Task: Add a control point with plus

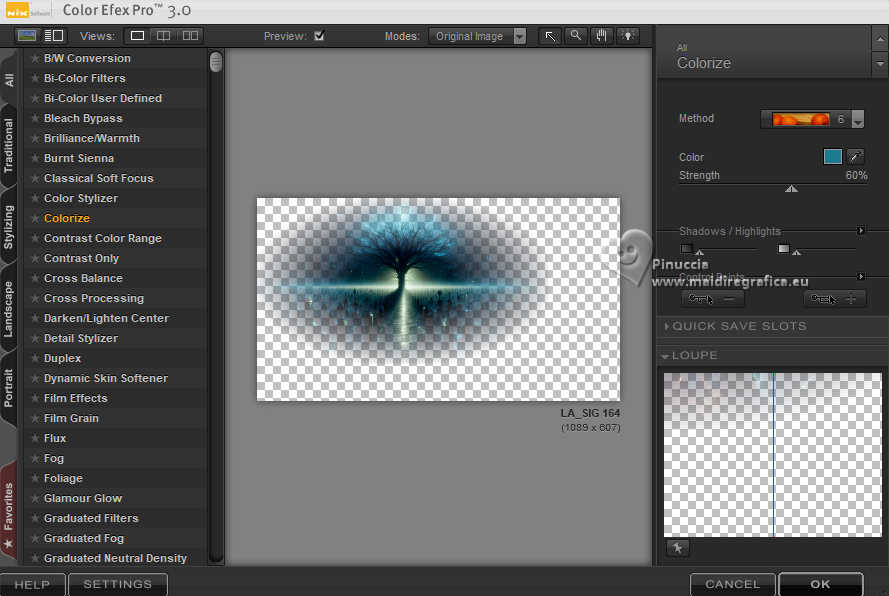Action: tap(835, 299)
